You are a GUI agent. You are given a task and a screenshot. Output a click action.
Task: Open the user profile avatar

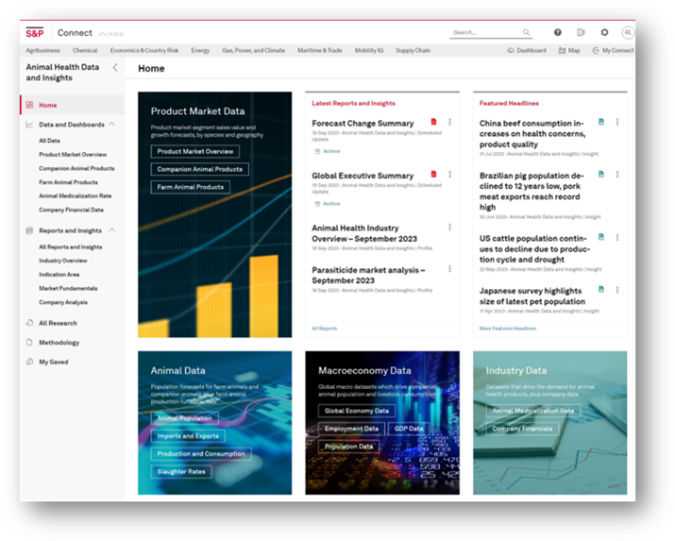[x=628, y=32]
